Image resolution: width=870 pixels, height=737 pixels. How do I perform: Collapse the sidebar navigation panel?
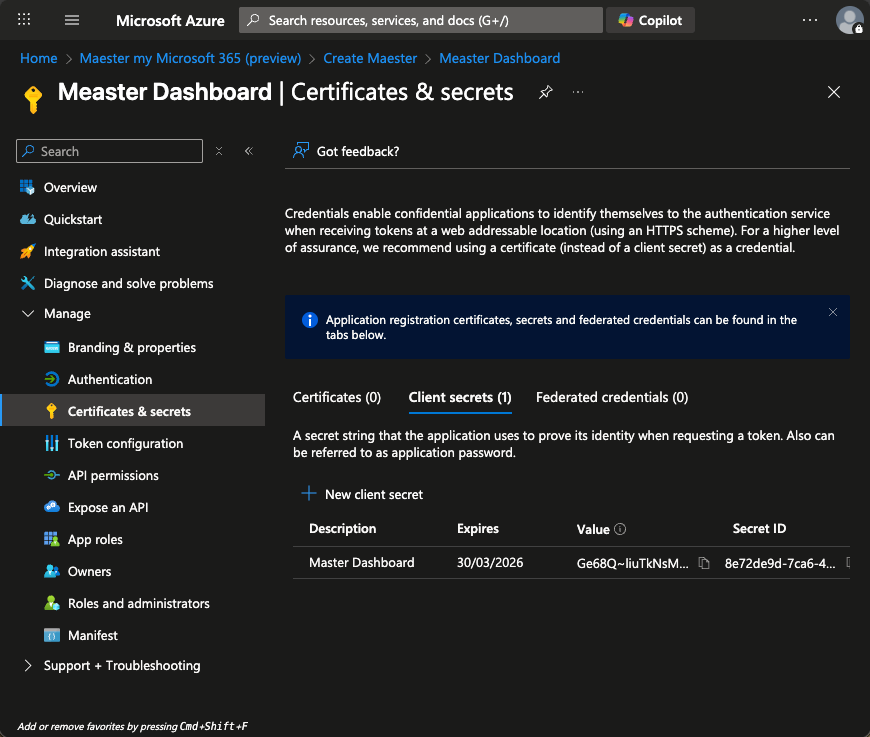249,151
